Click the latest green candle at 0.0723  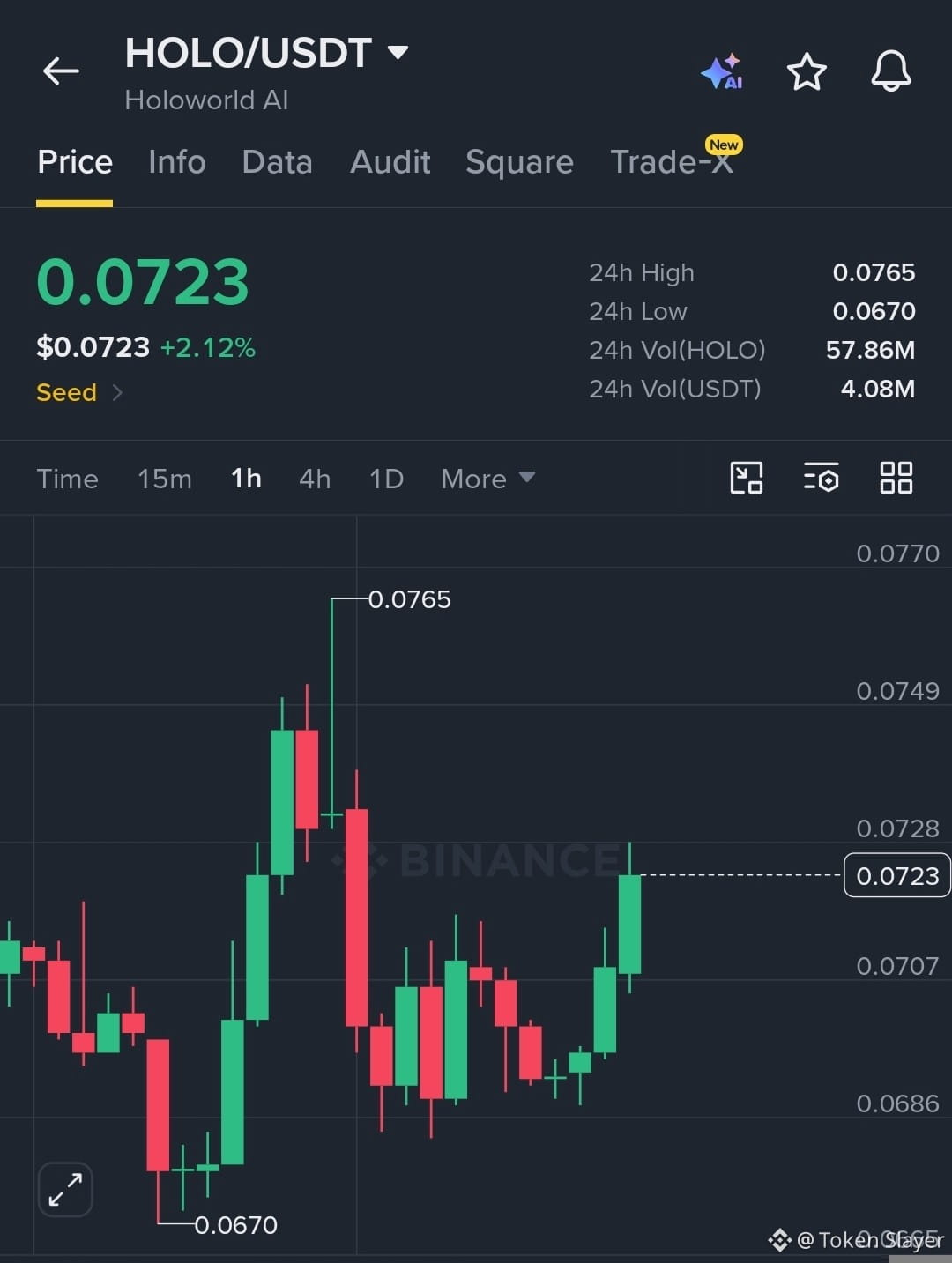pyautogui.click(x=629, y=924)
